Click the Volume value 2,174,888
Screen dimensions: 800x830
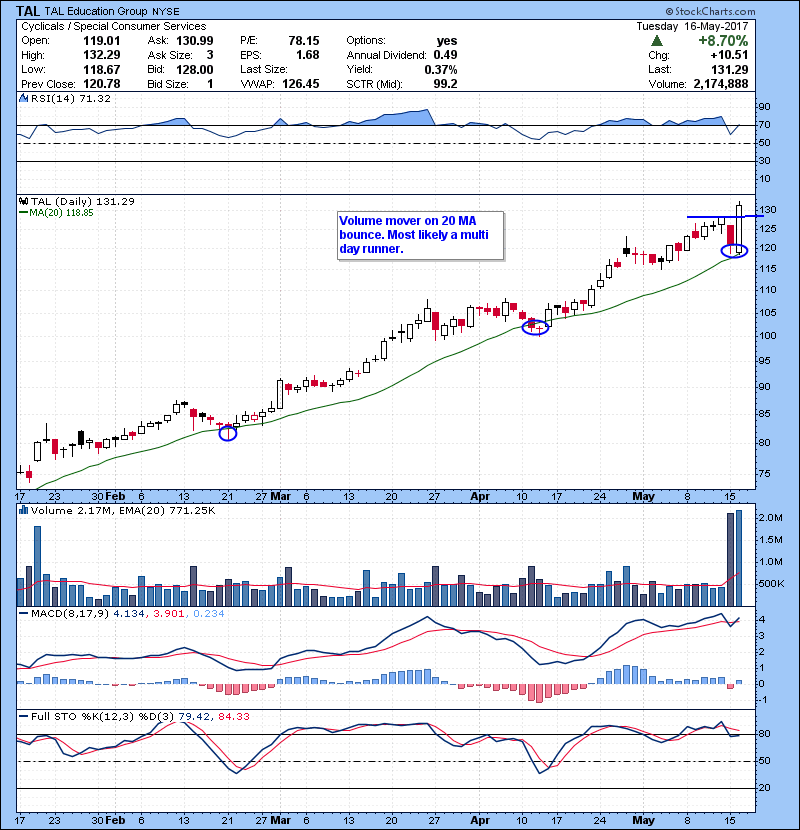pyautogui.click(x=721, y=84)
